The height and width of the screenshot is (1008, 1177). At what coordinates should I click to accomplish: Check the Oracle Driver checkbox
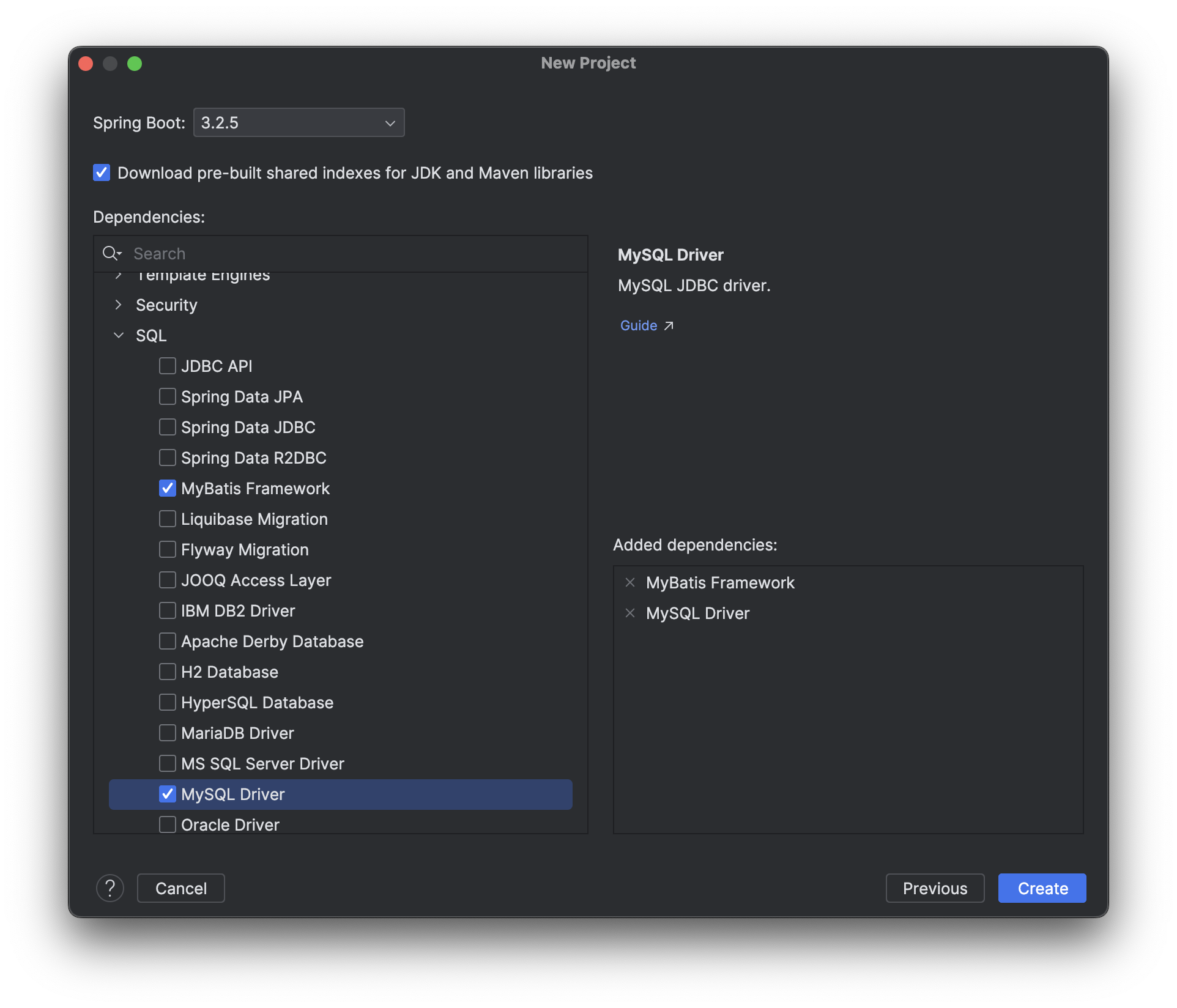[x=167, y=825]
